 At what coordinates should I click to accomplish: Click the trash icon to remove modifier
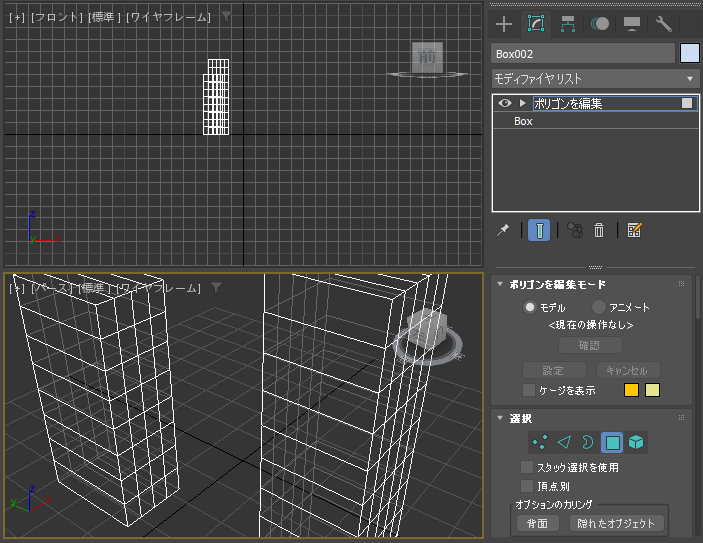click(x=599, y=230)
